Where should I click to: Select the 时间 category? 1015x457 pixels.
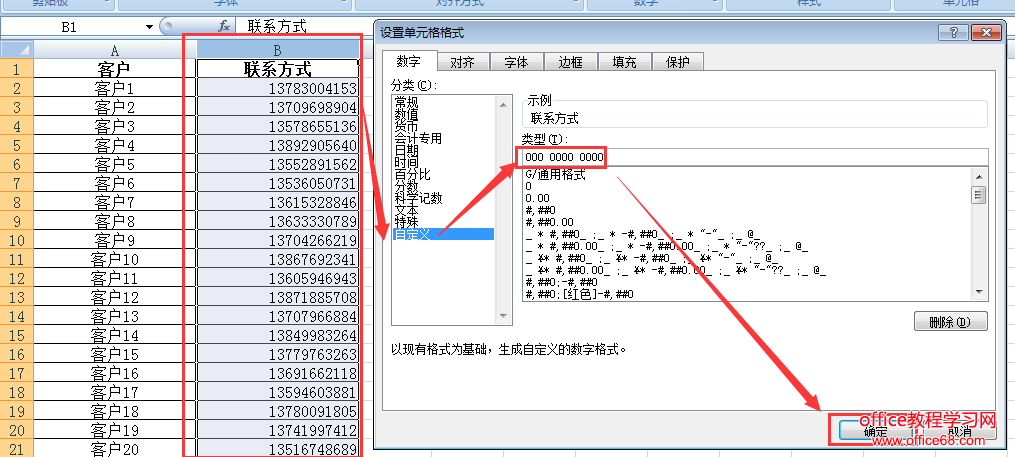(x=407, y=162)
